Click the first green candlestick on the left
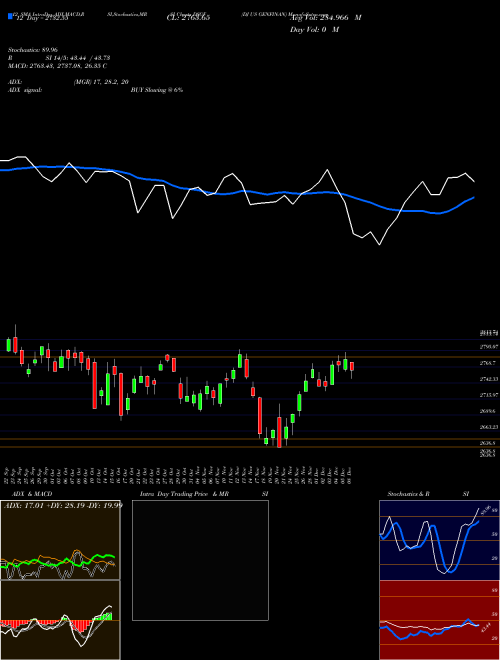Viewport: 500px width, 660px height. [x=8, y=345]
